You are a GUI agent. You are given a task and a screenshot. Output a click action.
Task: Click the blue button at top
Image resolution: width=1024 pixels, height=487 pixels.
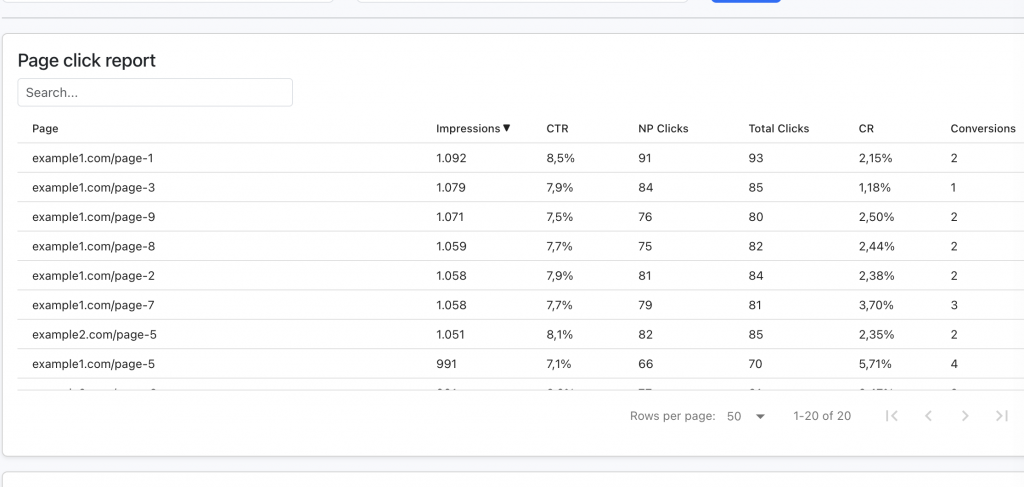tap(745, 1)
